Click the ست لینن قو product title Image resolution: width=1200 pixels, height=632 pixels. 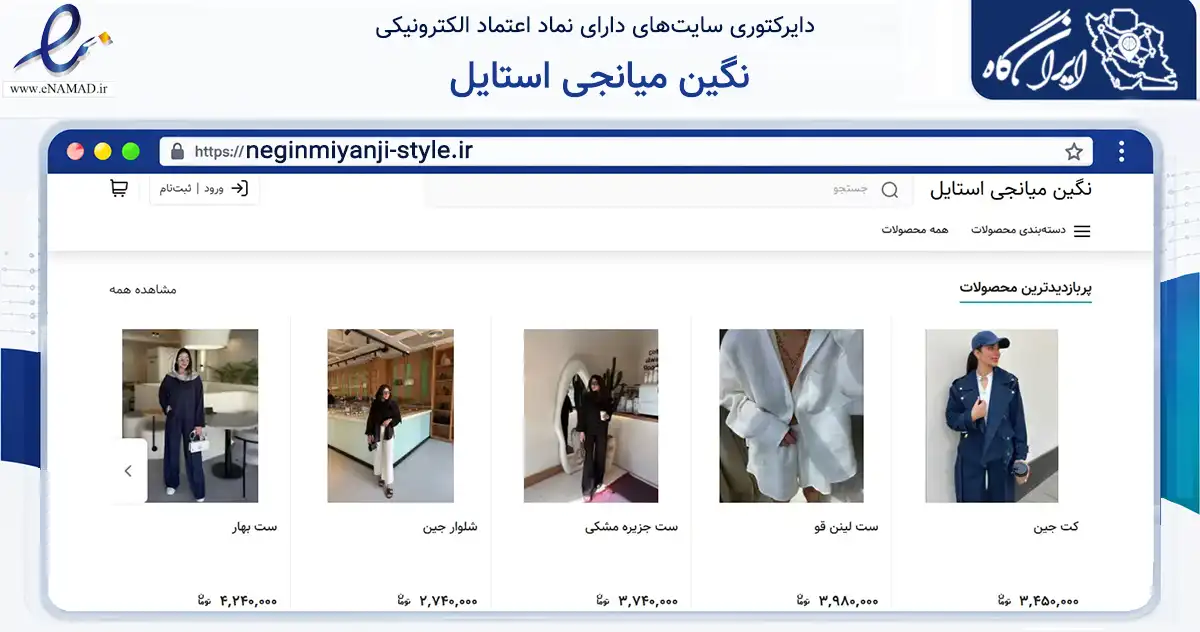point(846,527)
